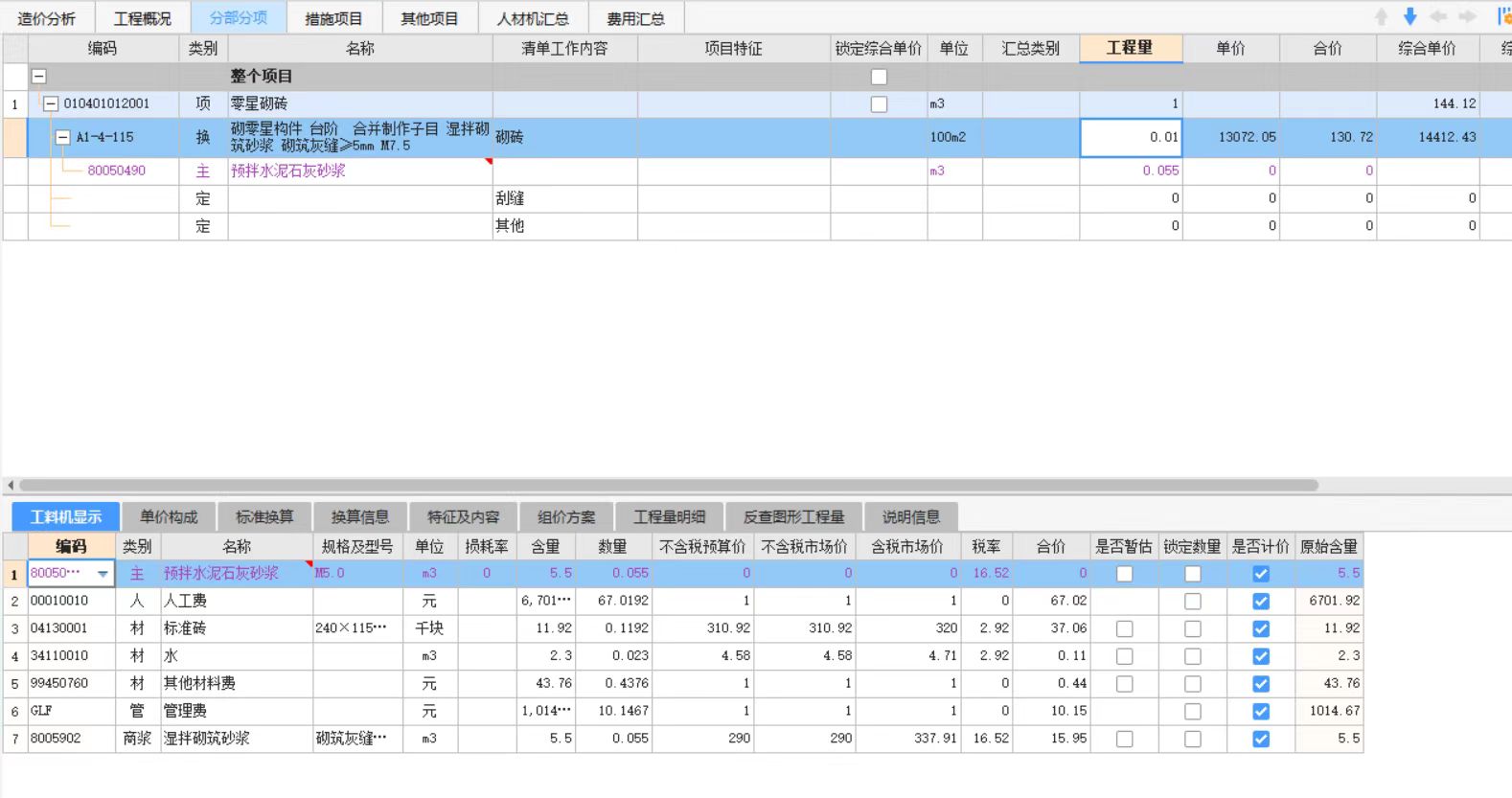Click the 其他 work content cell
This screenshot has height=798, width=1512.
pos(565,226)
